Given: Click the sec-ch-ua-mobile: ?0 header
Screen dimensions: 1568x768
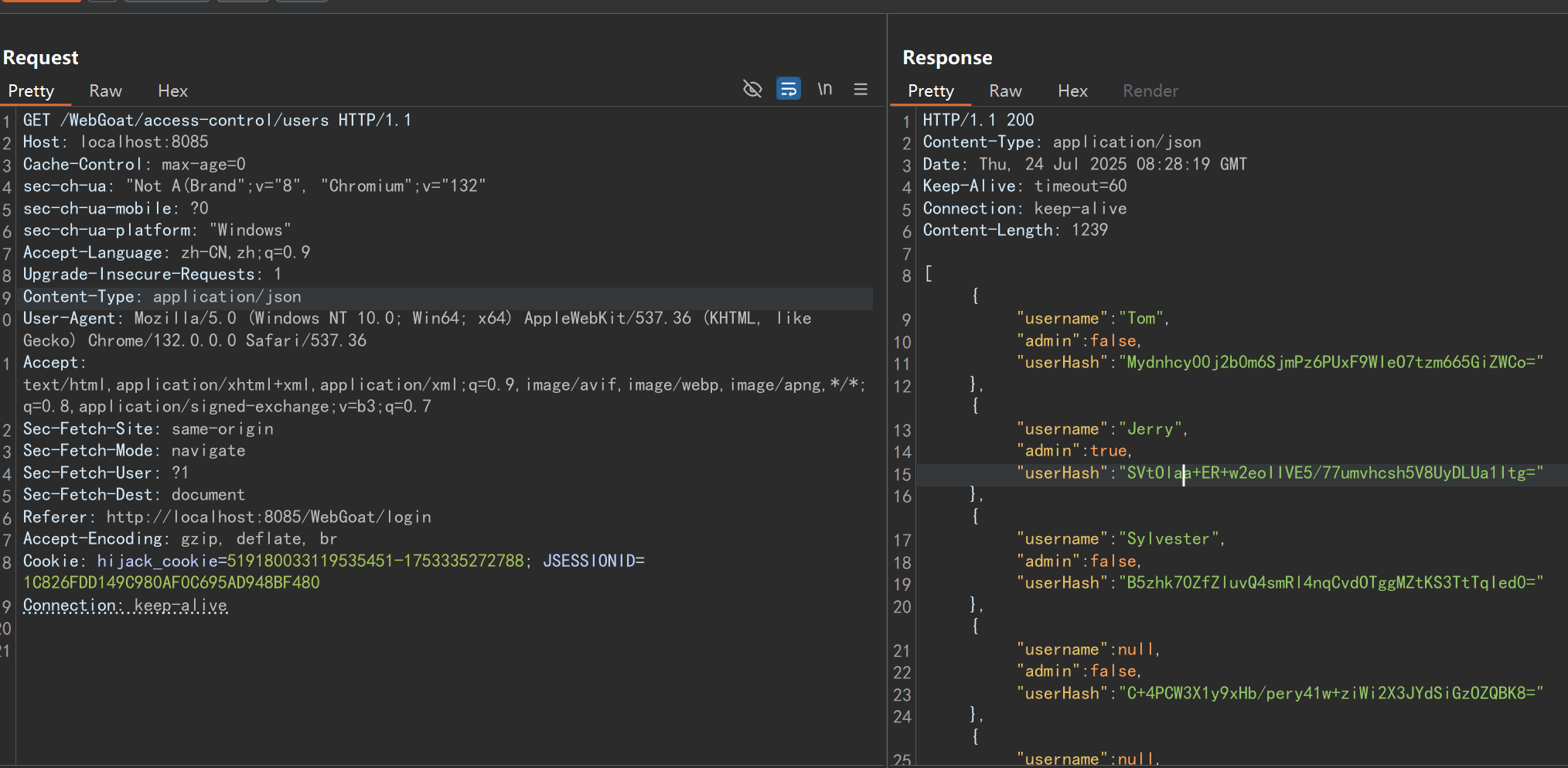Looking at the screenshot, I should [x=115, y=208].
